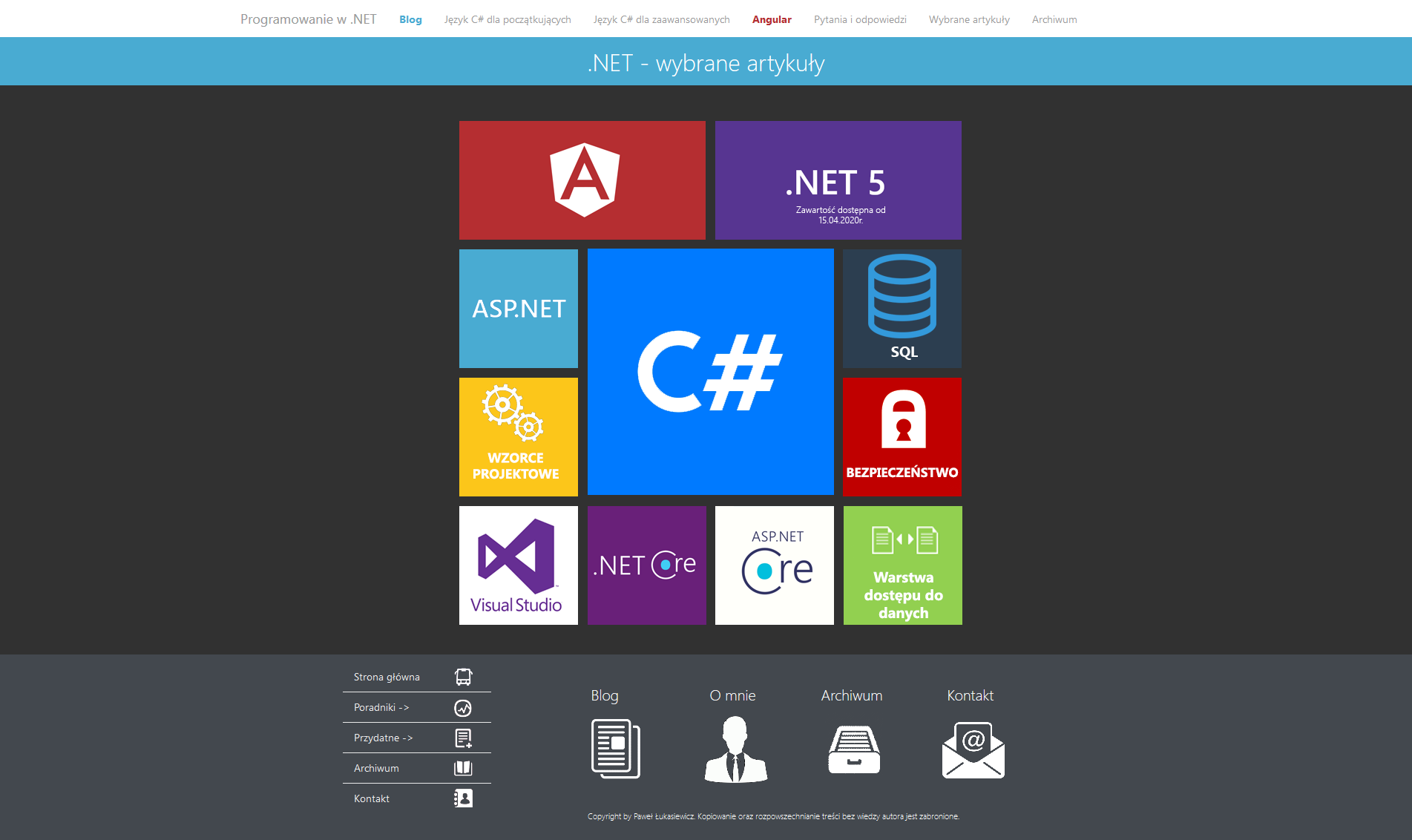The height and width of the screenshot is (840, 1412).
Task: Open the large C# tile
Action: coord(711,372)
